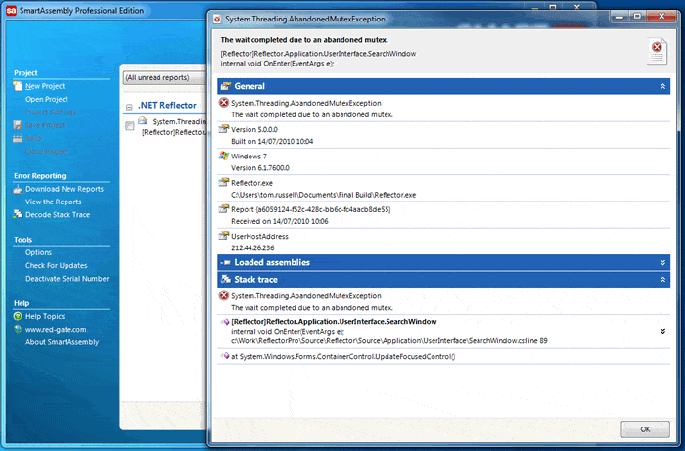Image resolution: width=685 pixels, height=451 pixels.
Task: Click the Reflector.exe file icon
Action: click(x=223, y=183)
